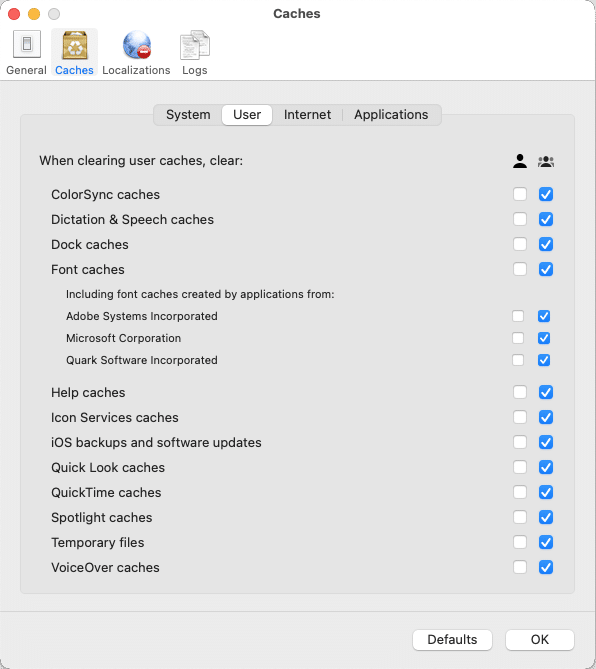Click the all-users group column icon
Viewport: 596px width, 669px height.
546,161
